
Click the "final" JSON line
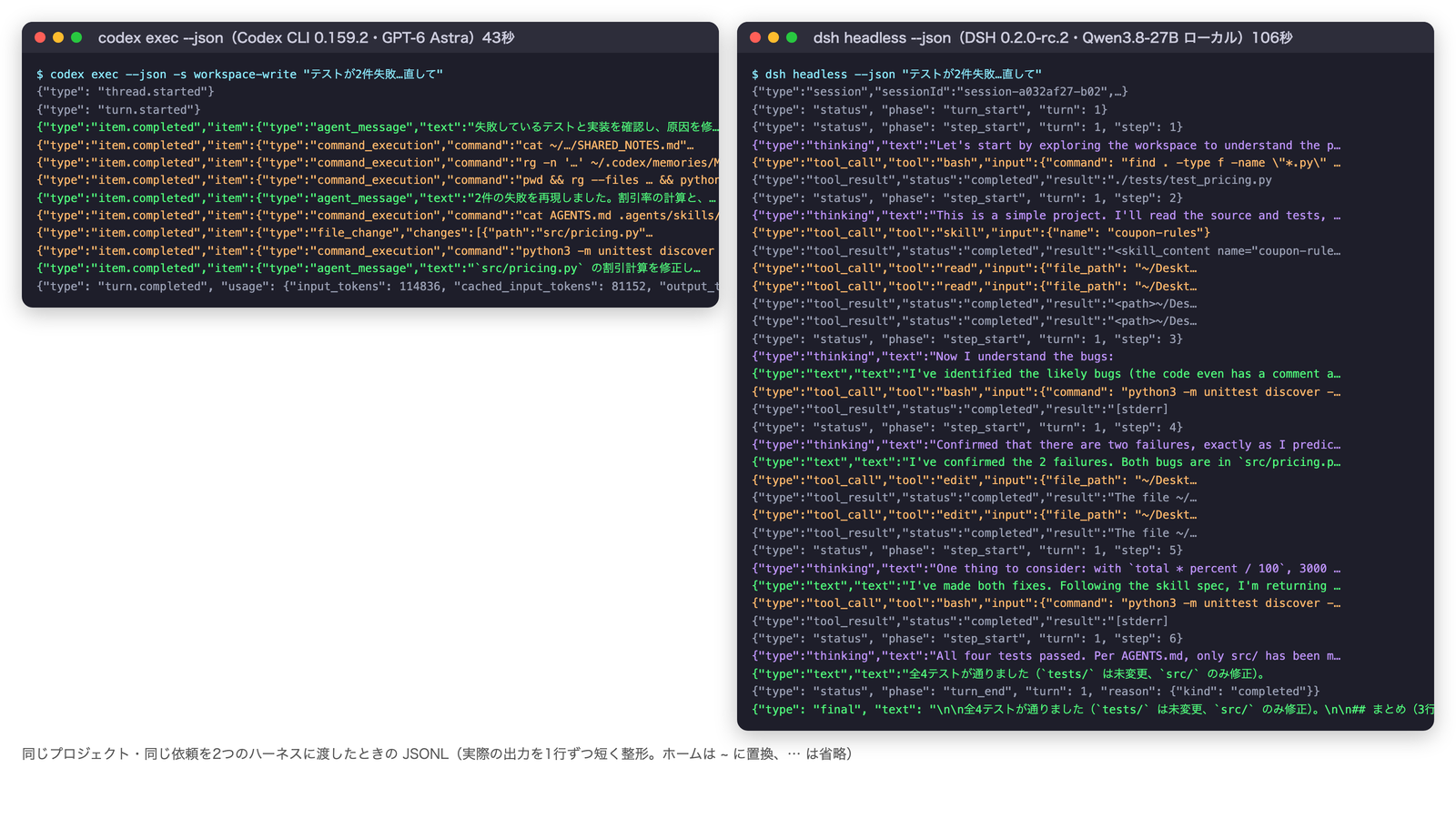coord(1092,709)
